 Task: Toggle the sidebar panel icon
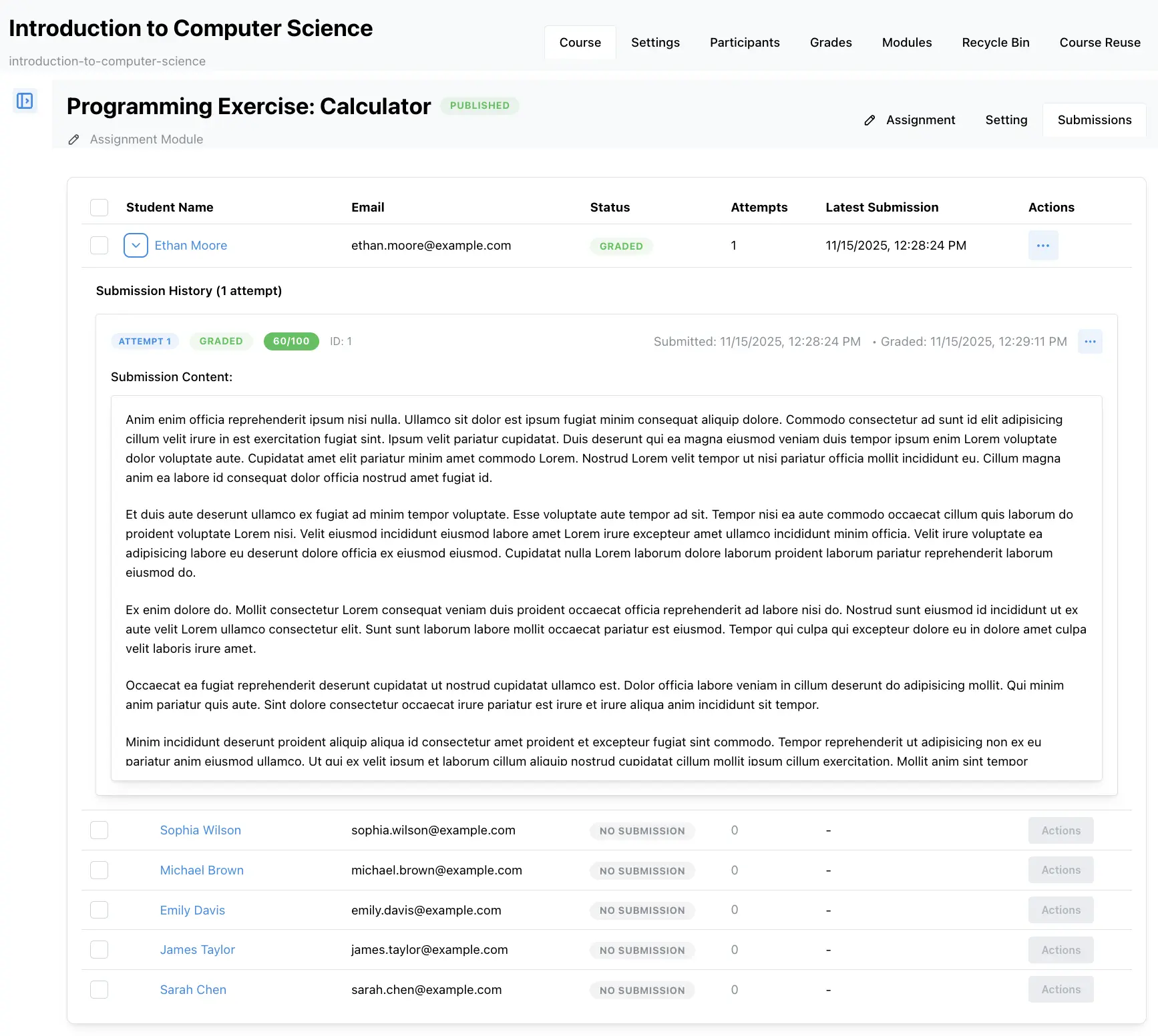click(x=25, y=101)
